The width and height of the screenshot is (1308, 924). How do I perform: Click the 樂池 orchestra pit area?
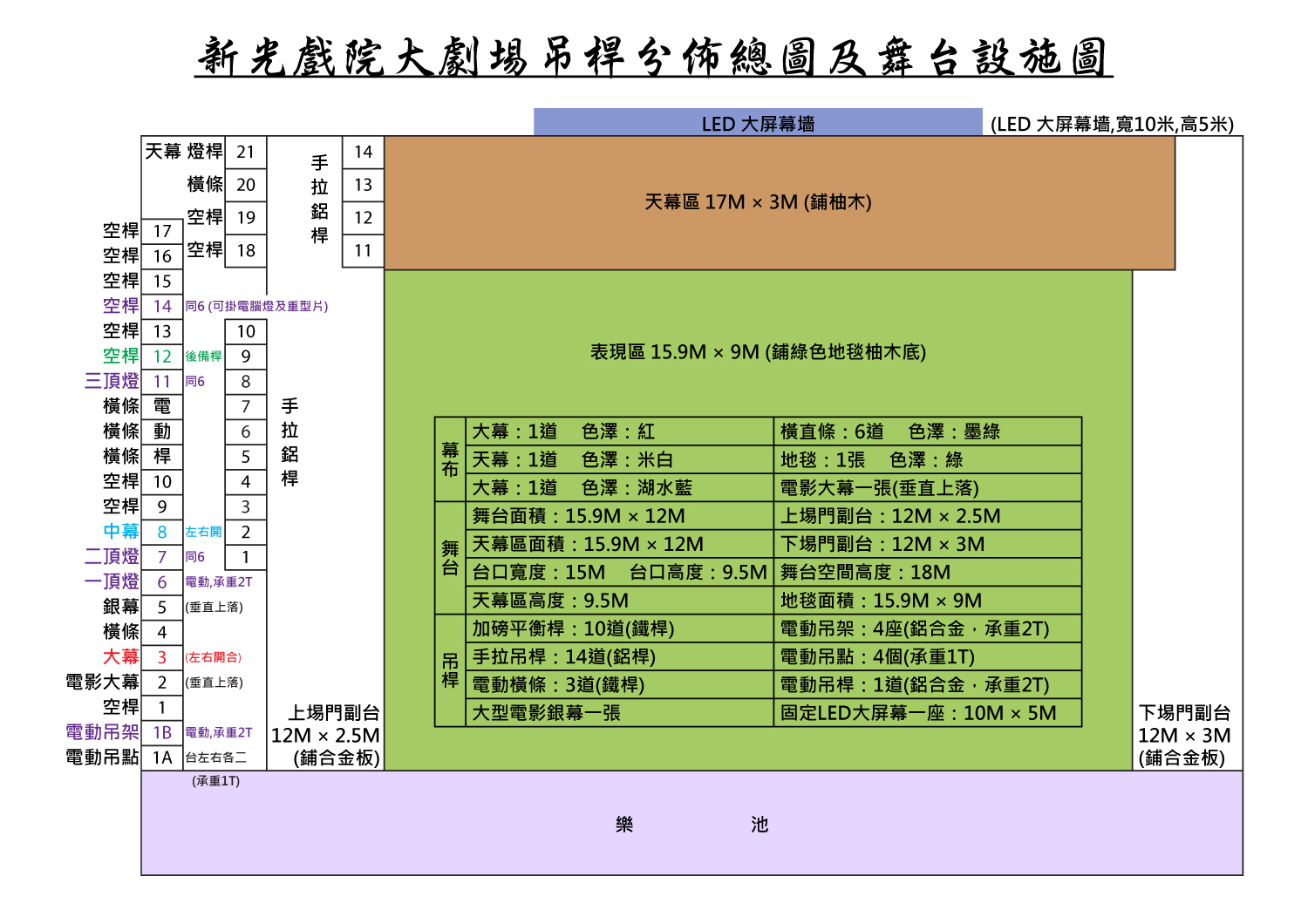(691, 824)
